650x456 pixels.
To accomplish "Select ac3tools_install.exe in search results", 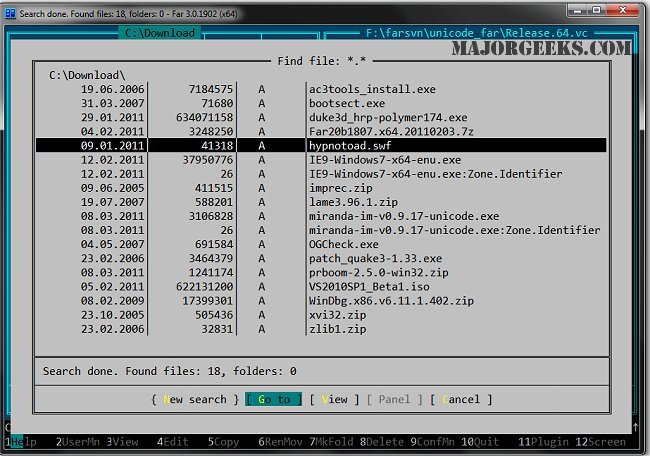I will click(371, 89).
